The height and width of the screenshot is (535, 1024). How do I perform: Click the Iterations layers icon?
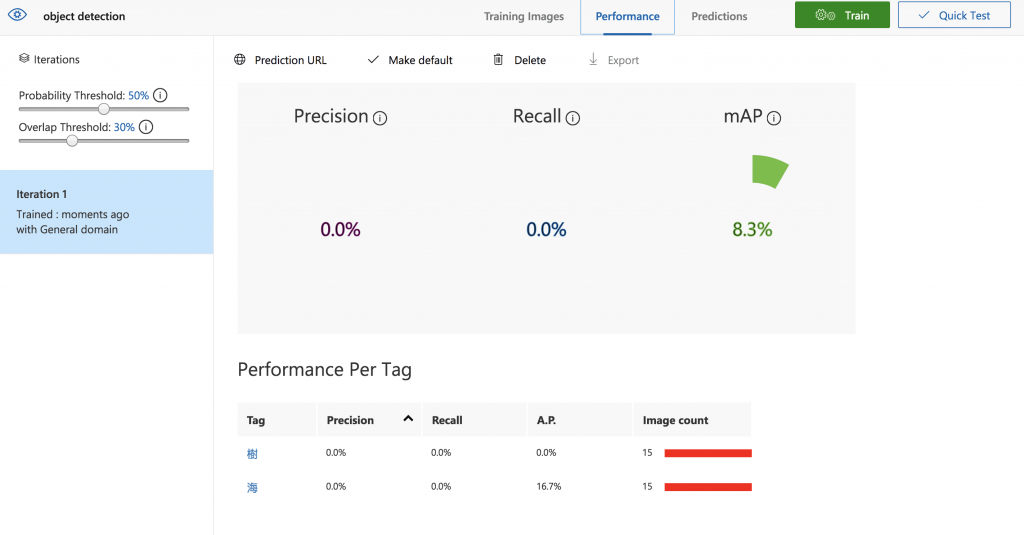[x=24, y=59]
